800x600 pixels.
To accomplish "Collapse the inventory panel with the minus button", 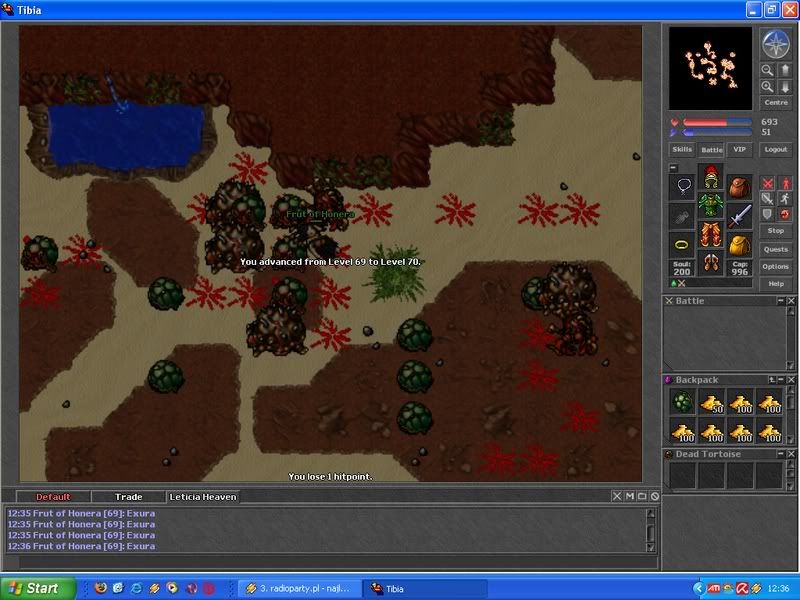I will 673,167.
